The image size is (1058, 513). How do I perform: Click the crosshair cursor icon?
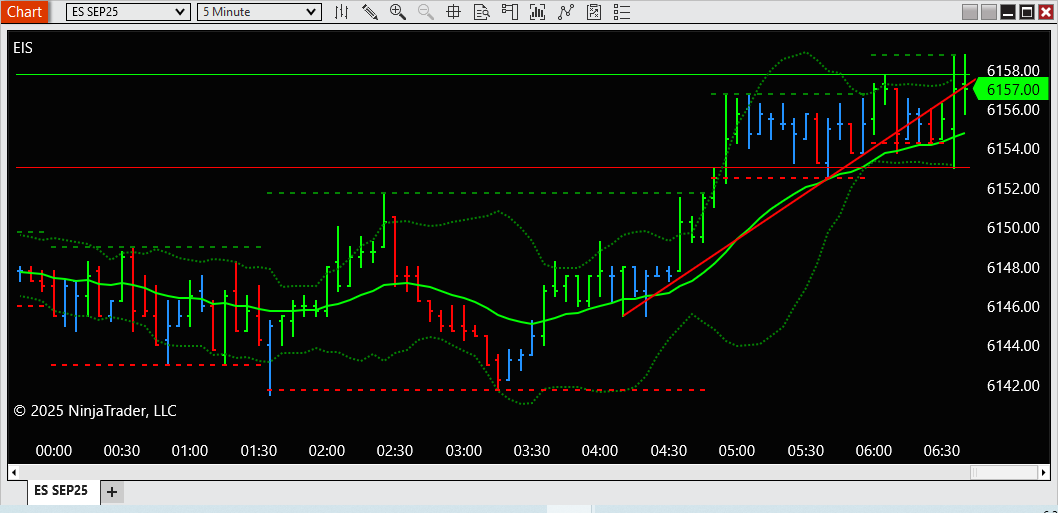[x=453, y=11]
